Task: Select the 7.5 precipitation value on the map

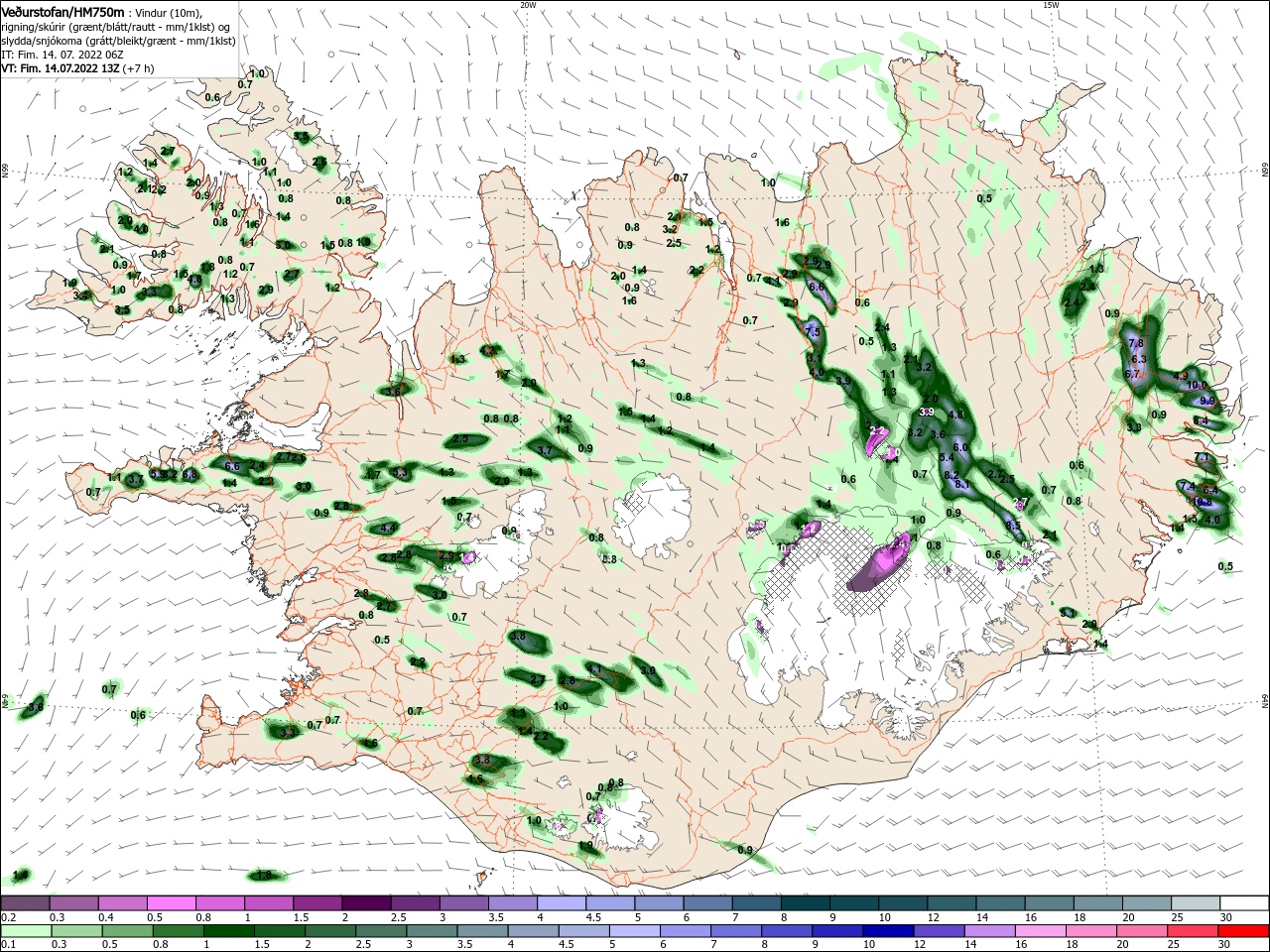Action: click(814, 330)
